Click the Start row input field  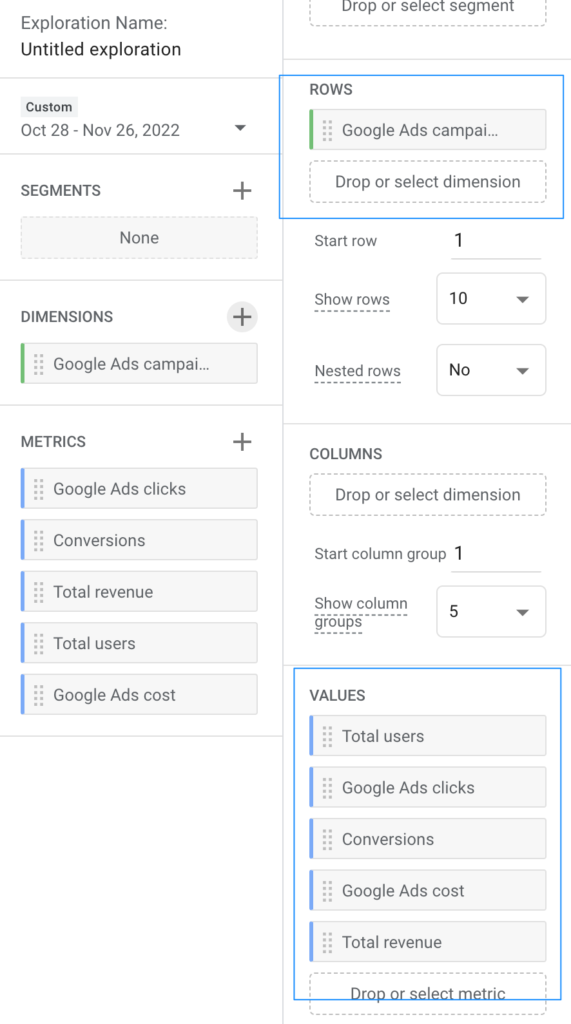coord(496,241)
